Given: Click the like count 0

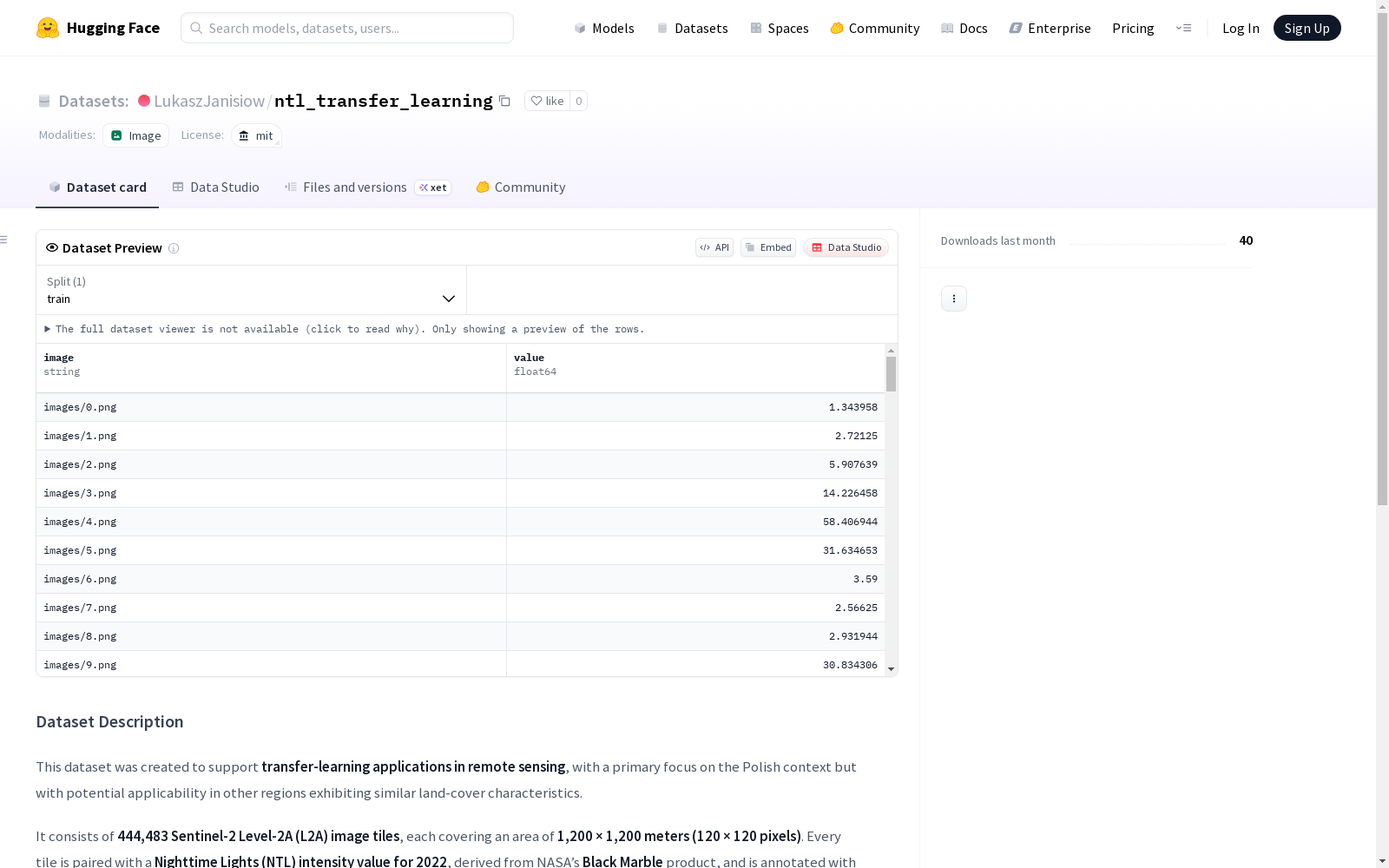Looking at the screenshot, I should tap(579, 101).
